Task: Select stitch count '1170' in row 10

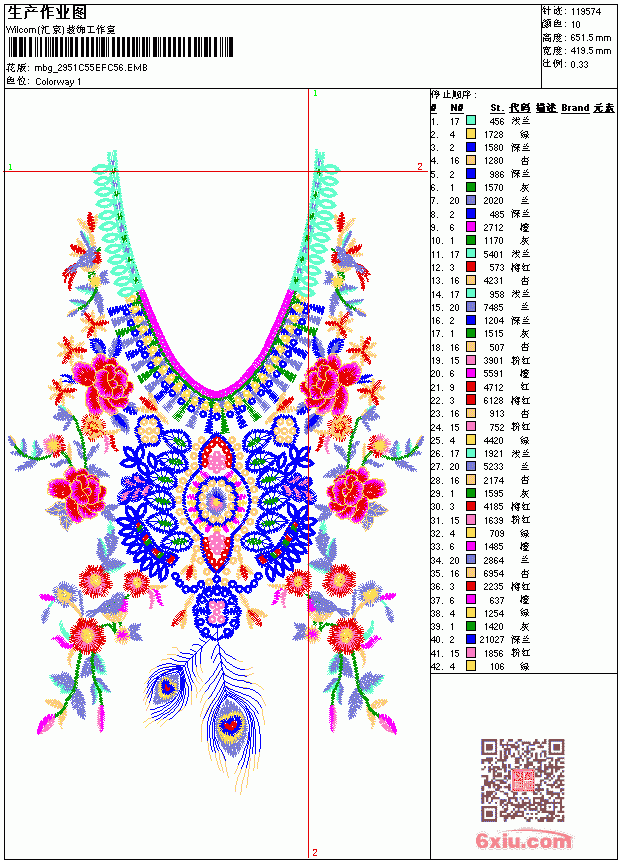Action: coord(494,240)
